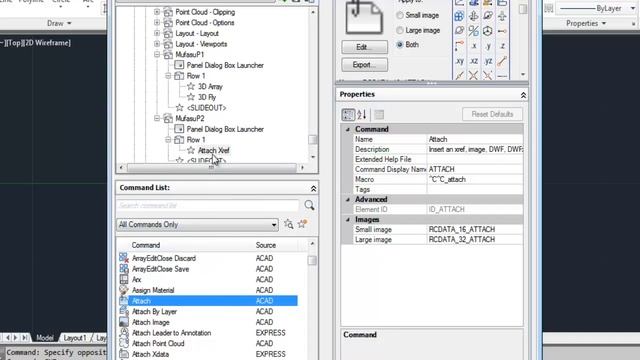Select the .xz point filter icon
The width and height of the screenshot is (640, 360).
pos(473,61)
